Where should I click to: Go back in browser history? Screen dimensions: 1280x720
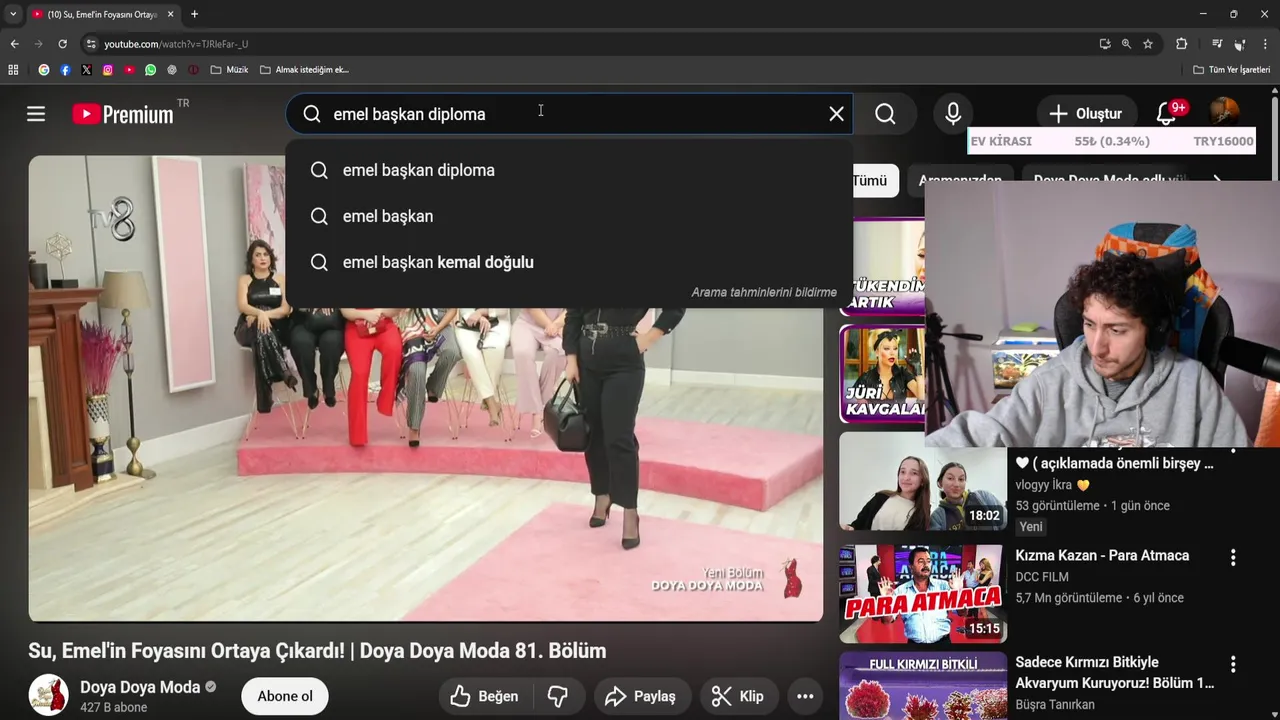(x=14, y=44)
